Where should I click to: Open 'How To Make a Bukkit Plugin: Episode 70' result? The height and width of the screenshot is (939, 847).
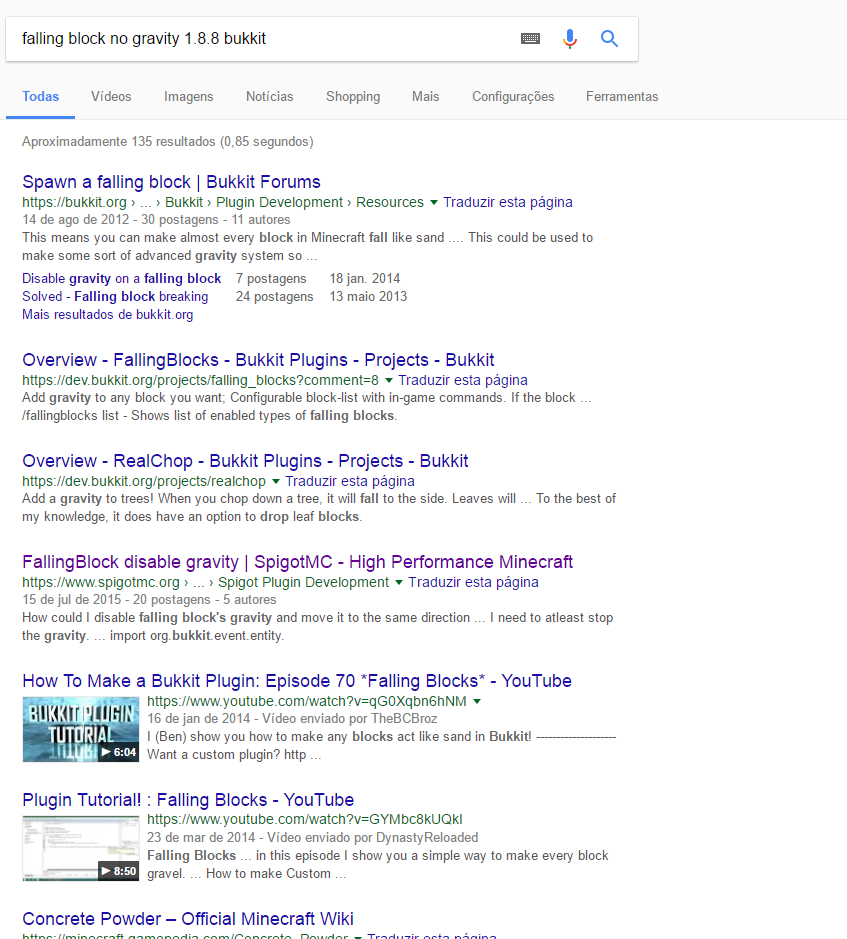(297, 681)
